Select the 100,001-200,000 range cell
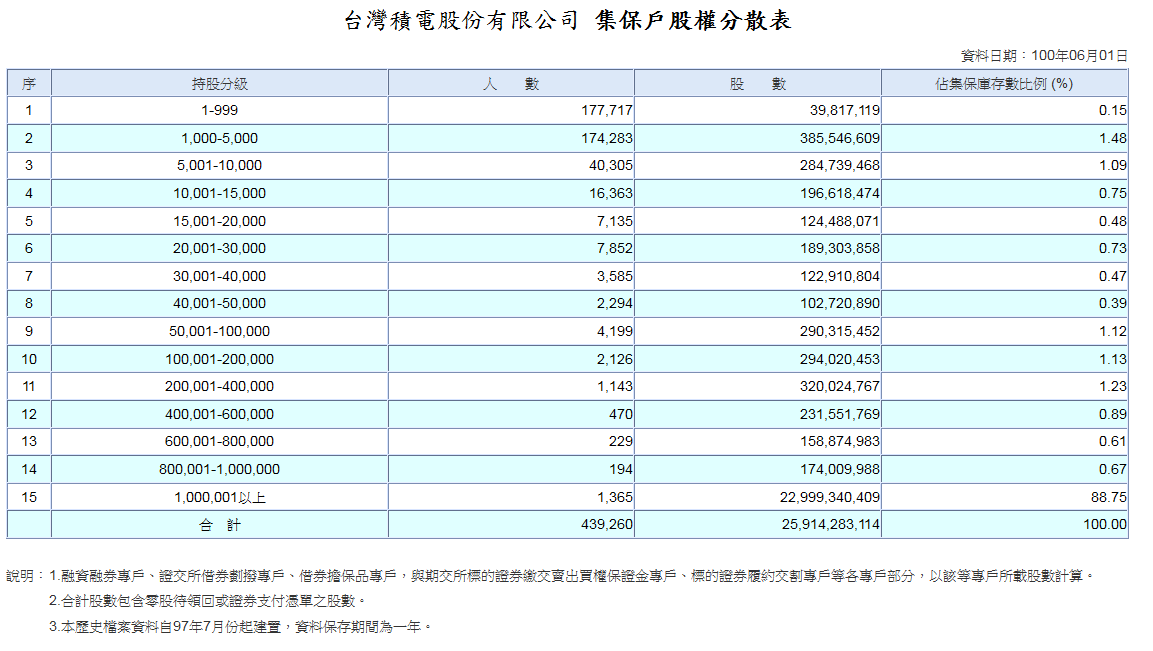Screen dimensions: 1153x651 (219, 360)
